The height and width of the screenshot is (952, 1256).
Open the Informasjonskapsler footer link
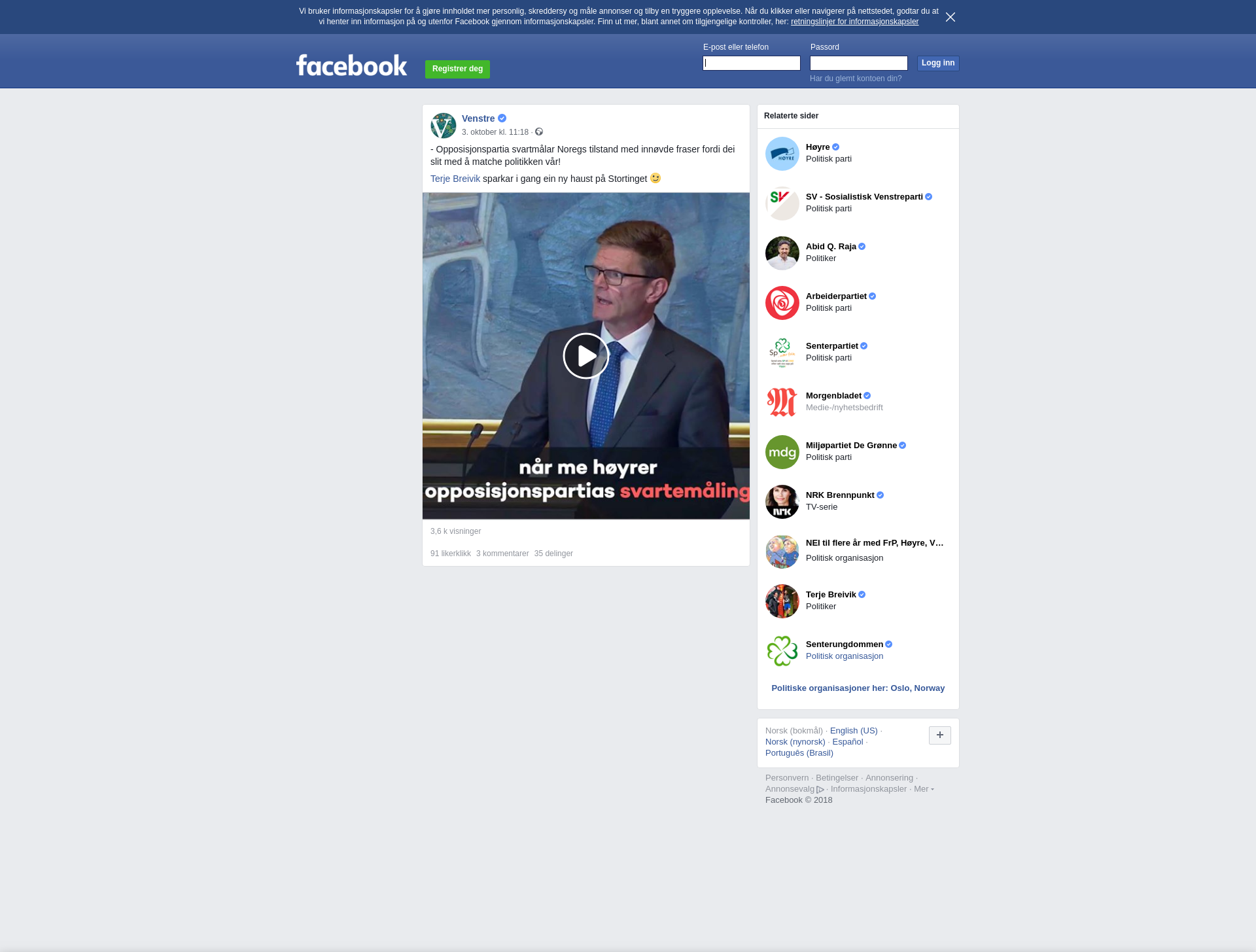(869, 789)
